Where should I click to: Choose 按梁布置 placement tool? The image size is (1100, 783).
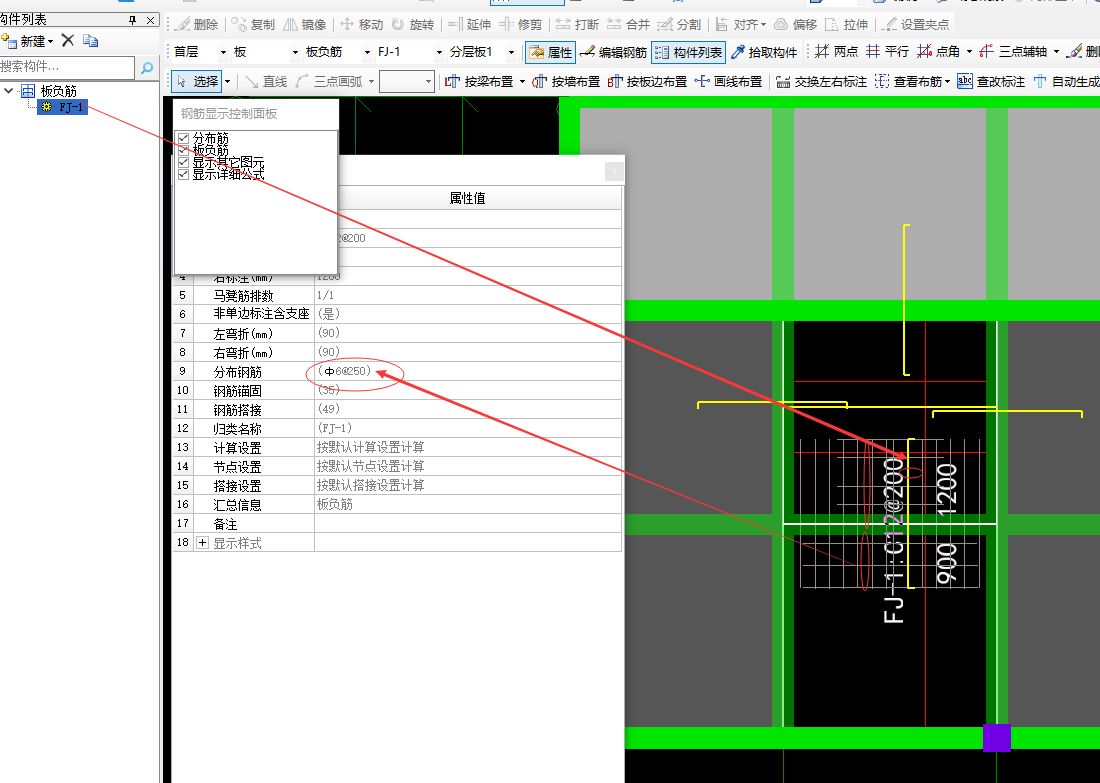pos(479,81)
